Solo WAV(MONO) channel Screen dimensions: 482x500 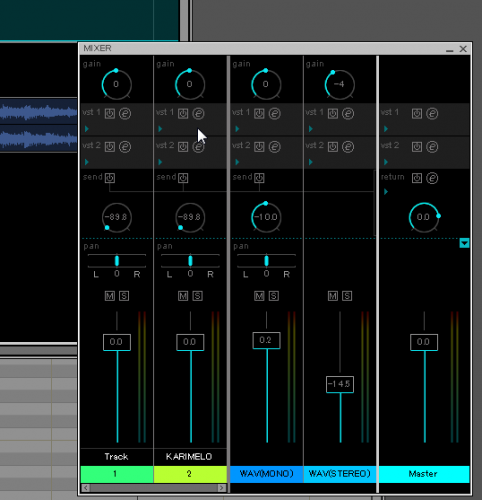pyautogui.click(x=274, y=296)
